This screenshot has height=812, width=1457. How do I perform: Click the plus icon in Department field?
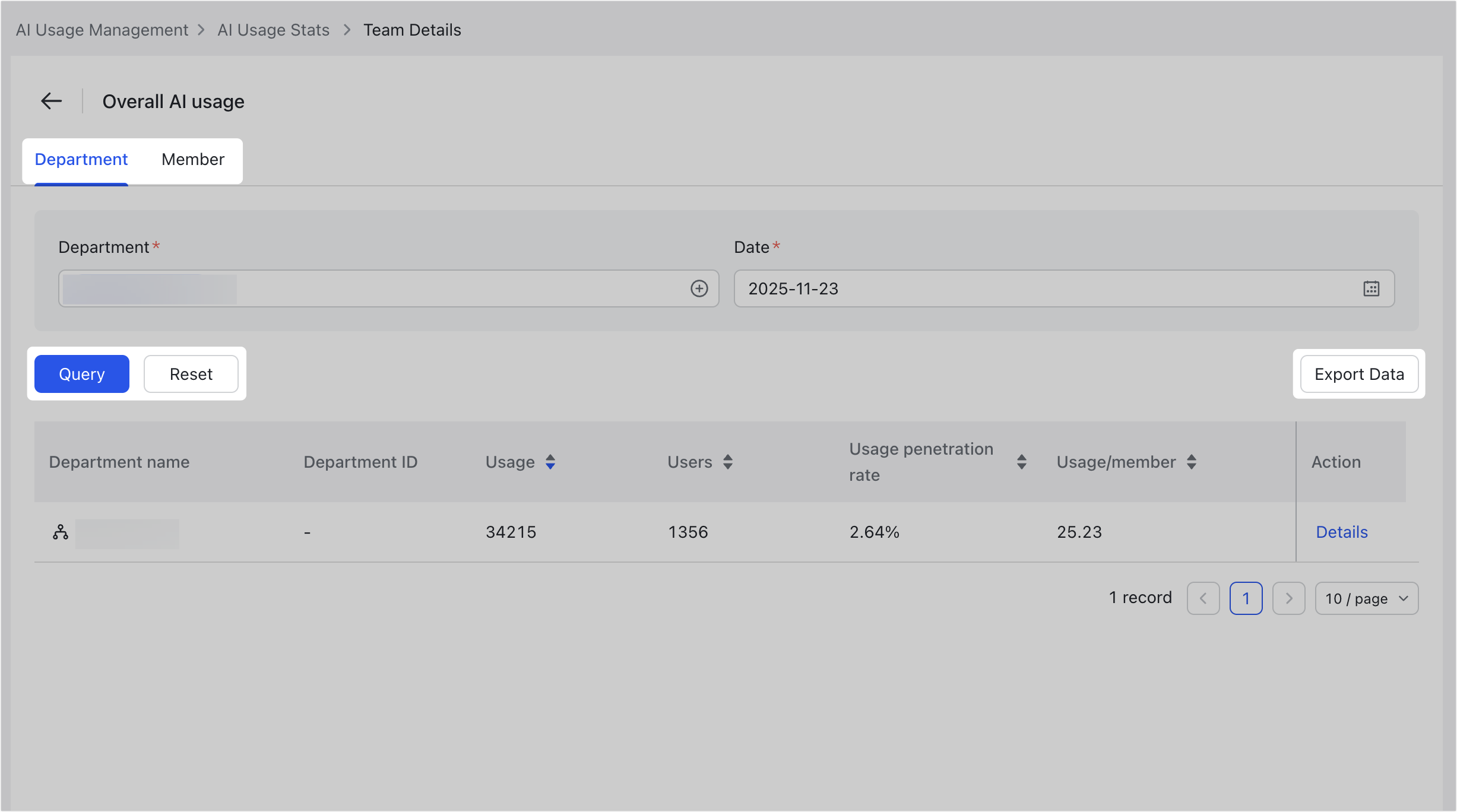tap(699, 288)
